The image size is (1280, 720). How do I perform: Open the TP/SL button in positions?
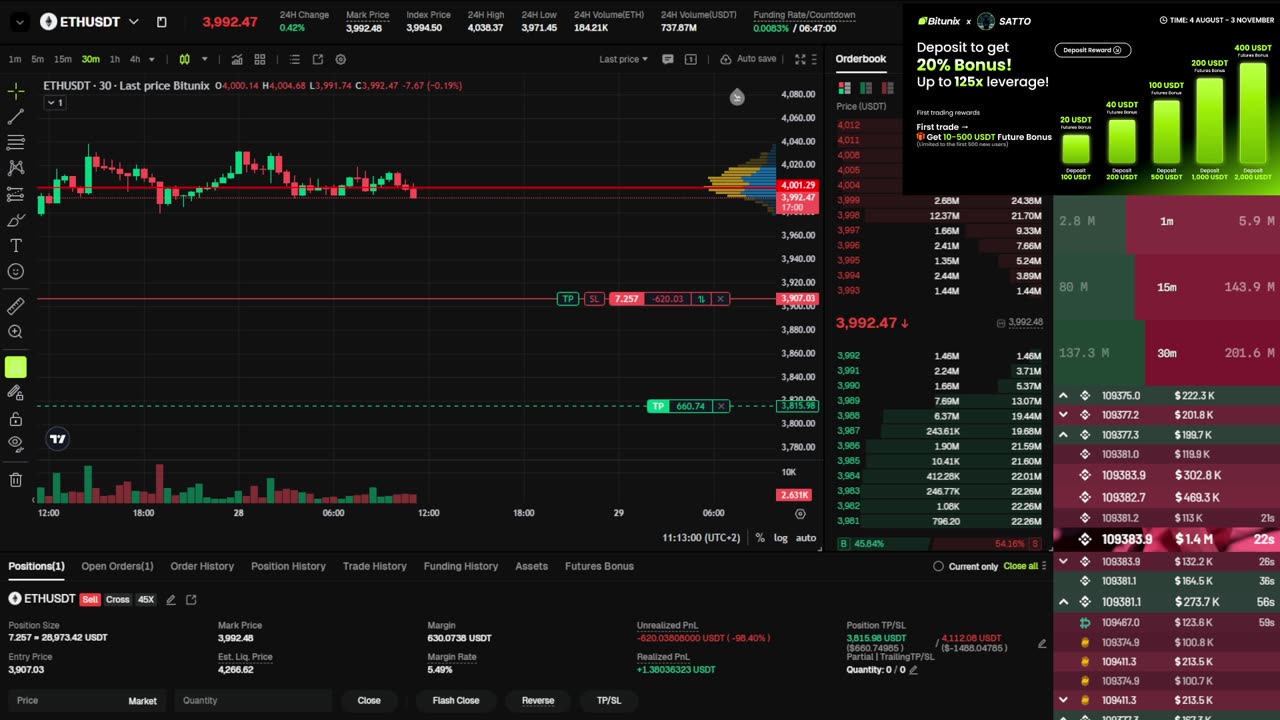tap(609, 700)
